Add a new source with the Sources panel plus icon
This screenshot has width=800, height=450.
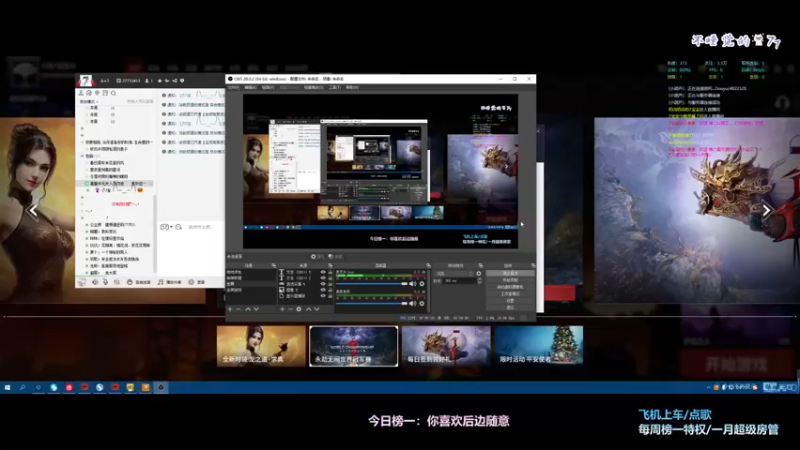282,309
